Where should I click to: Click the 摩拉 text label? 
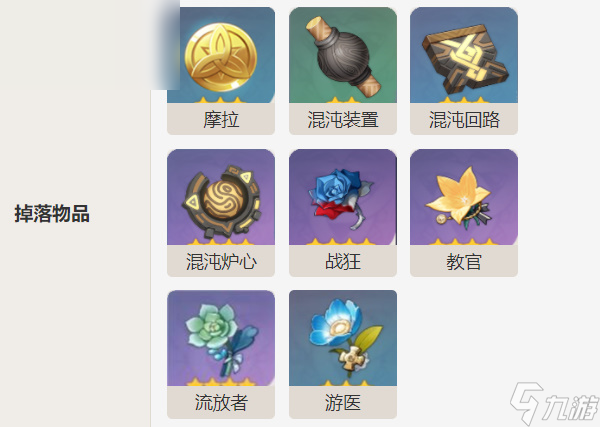tap(221, 119)
